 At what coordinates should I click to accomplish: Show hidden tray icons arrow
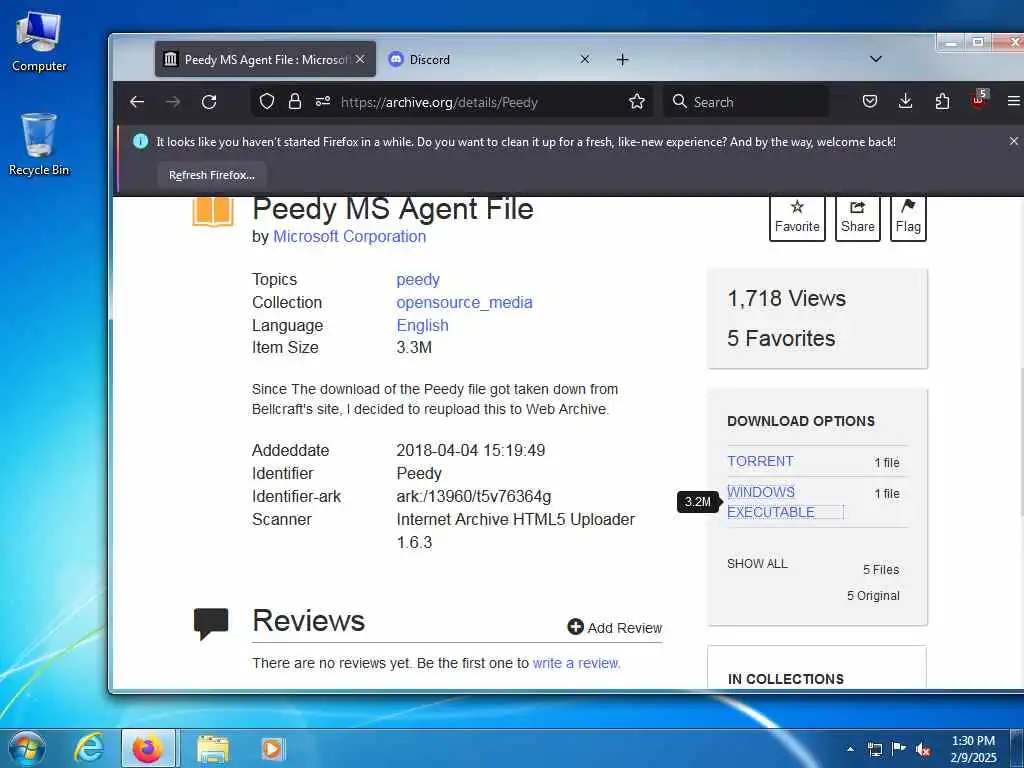pyautogui.click(x=850, y=749)
